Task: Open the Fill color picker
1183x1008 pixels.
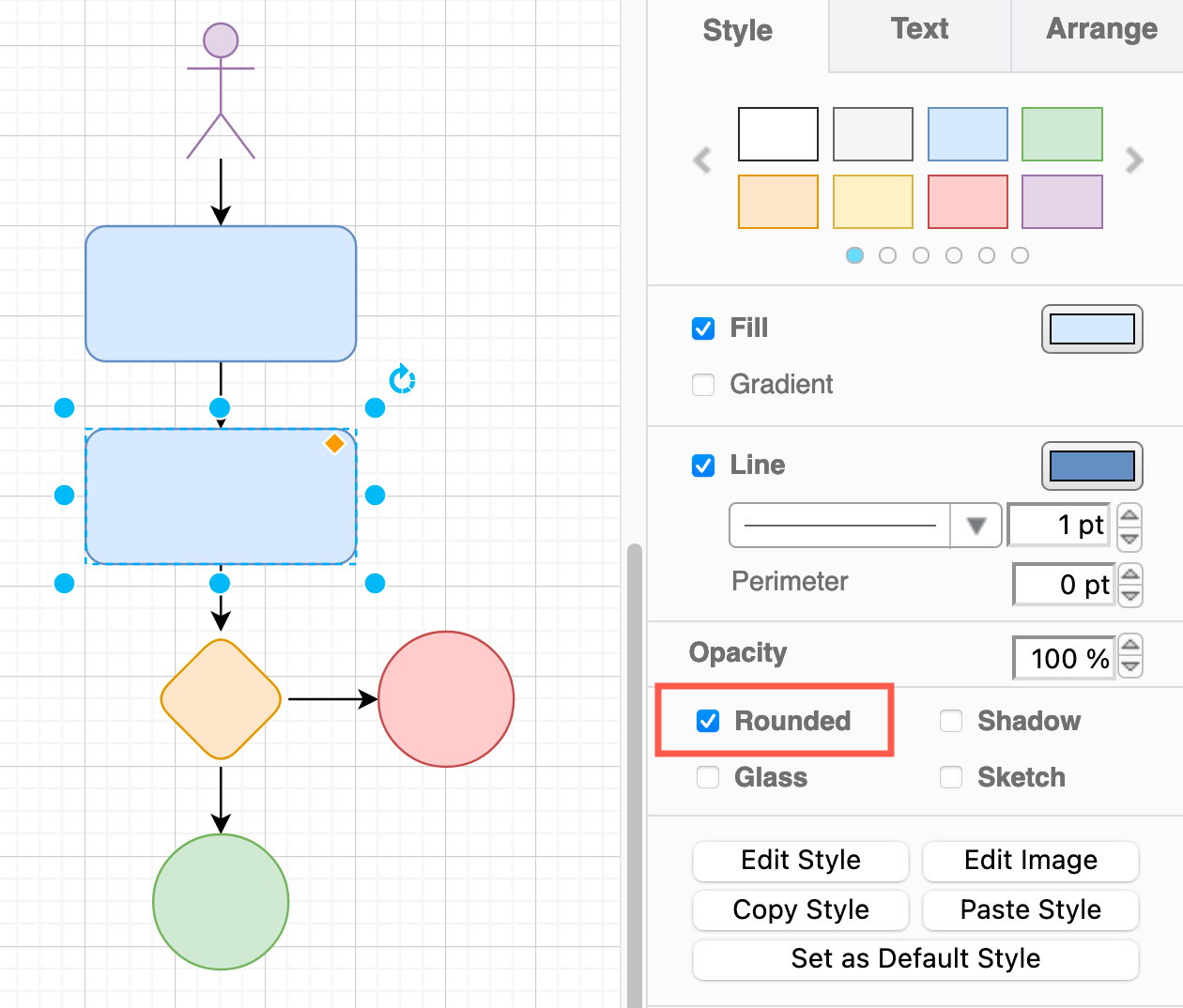Action: (1092, 328)
